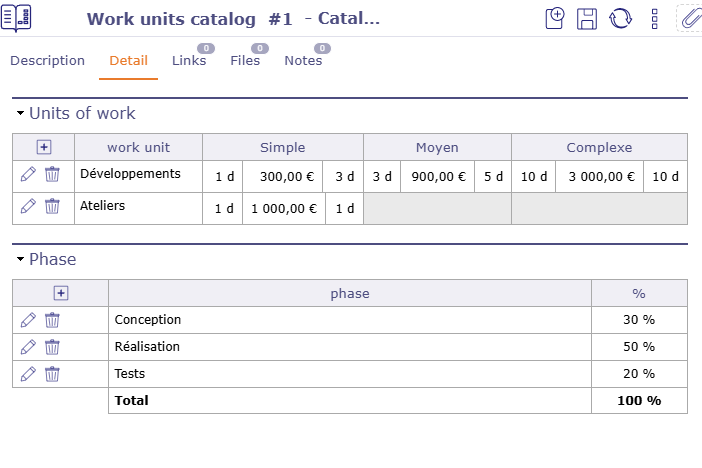This screenshot has width=702, height=468.
Task: Edit the Ateliers work unit
Action: pyautogui.click(x=28, y=206)
